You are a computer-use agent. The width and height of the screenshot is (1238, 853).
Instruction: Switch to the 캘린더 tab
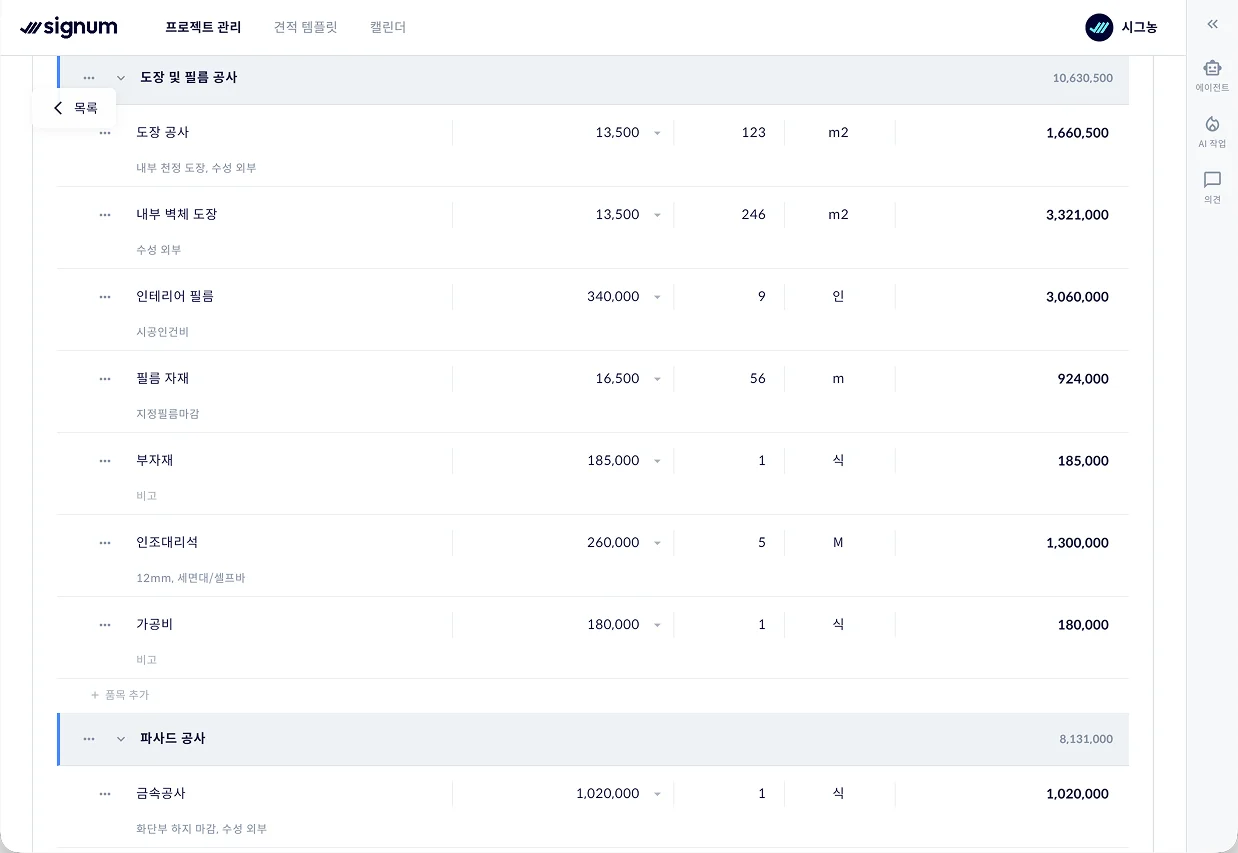[x=388, y=27]
